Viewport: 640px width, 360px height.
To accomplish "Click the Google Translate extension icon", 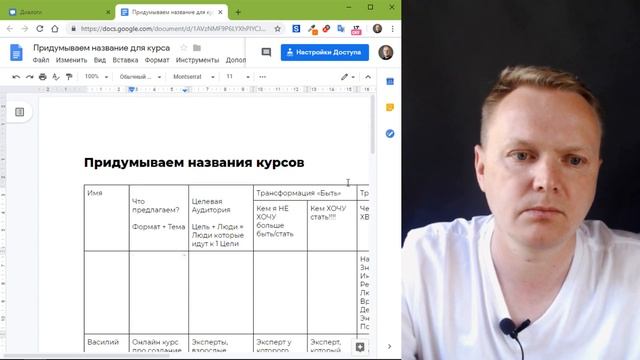I will [x=341, y=29].
